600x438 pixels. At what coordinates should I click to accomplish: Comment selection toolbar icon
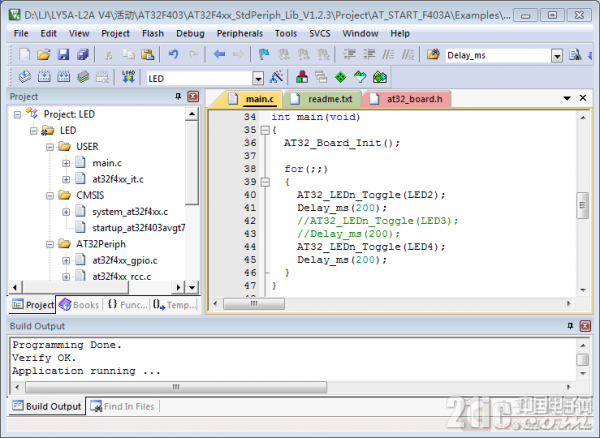tap(388, 55)
